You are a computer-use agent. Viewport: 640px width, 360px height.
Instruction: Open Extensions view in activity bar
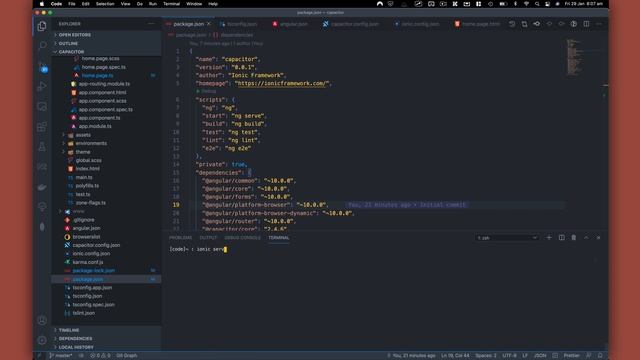pos(42,127)
